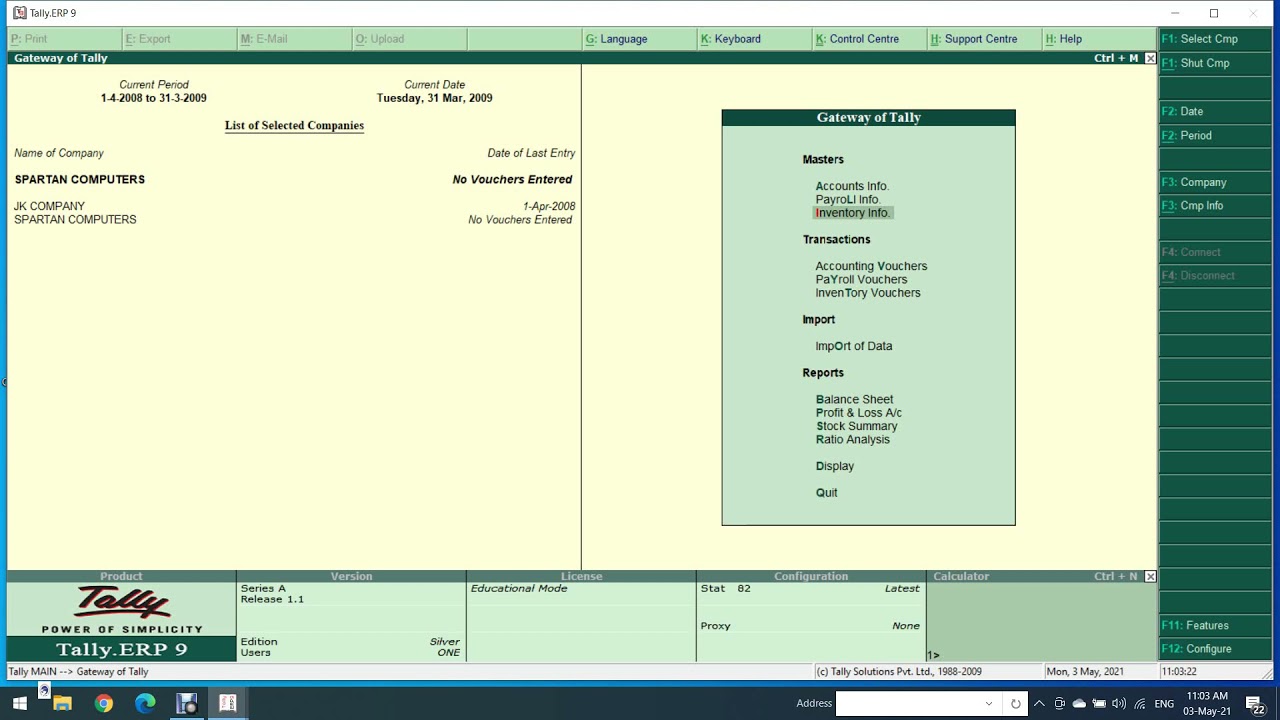Open the floppy-disk app on taskbar
1280x720 pixels.
[x=187, y=704]
